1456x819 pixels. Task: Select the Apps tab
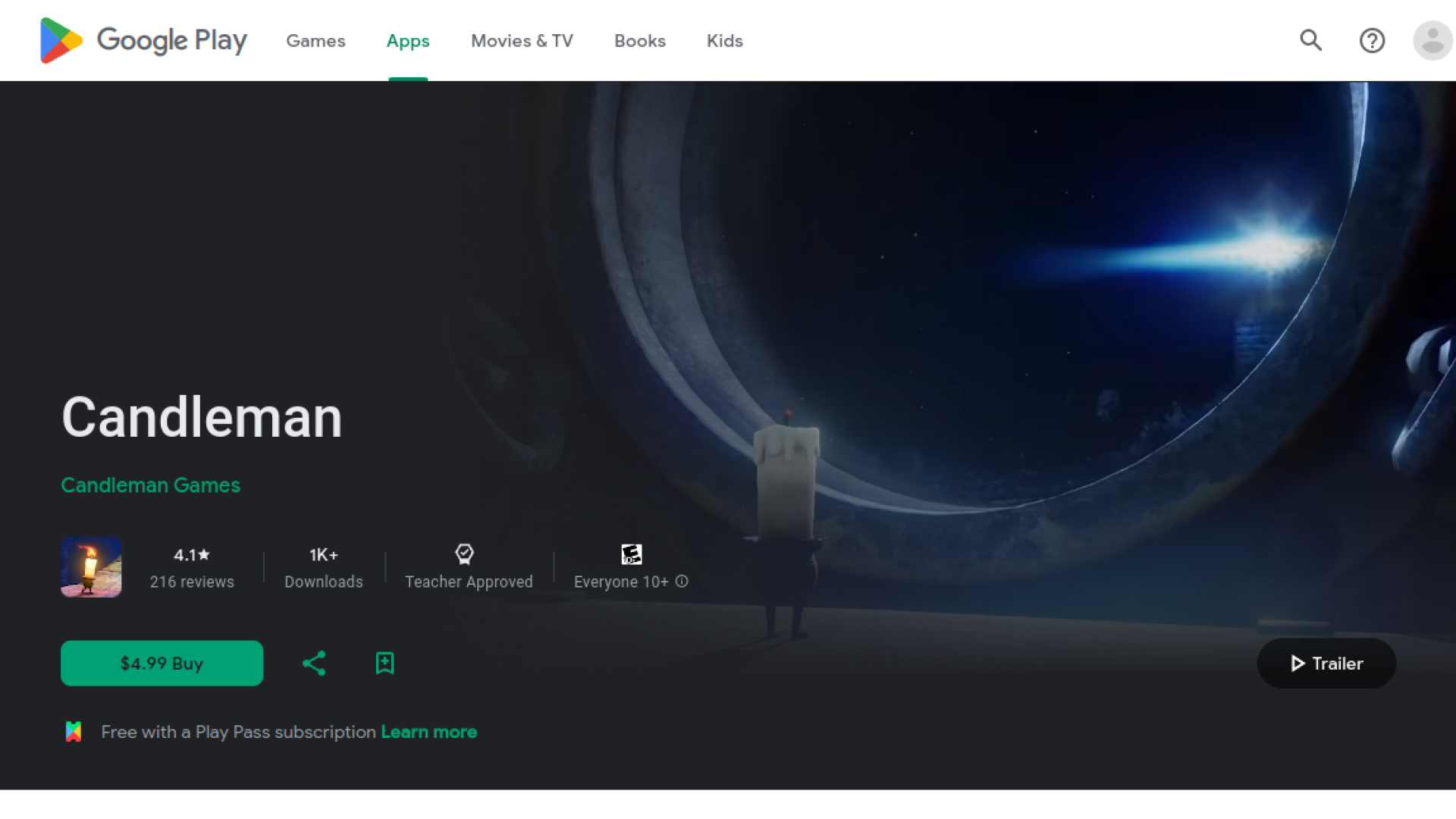[x=408, y=41]
